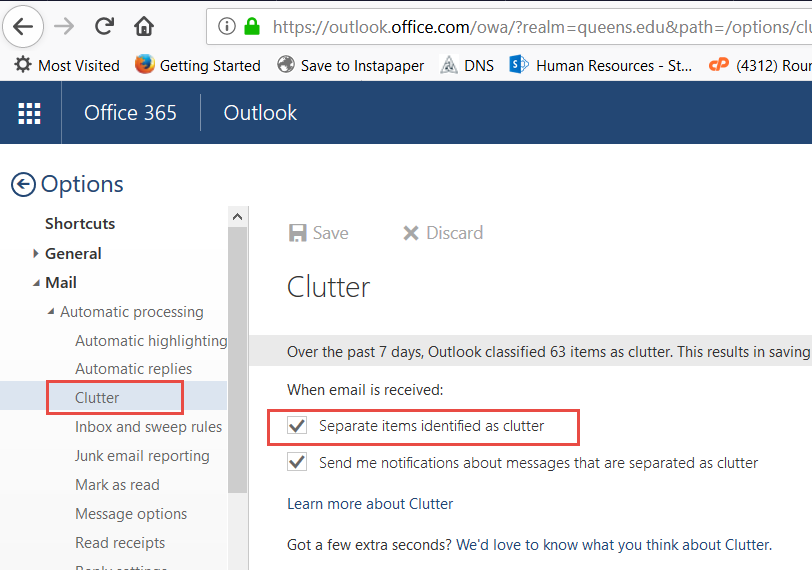812x570 pixels.
Task: Click the Outlook header link
Action: click(260, 113)
